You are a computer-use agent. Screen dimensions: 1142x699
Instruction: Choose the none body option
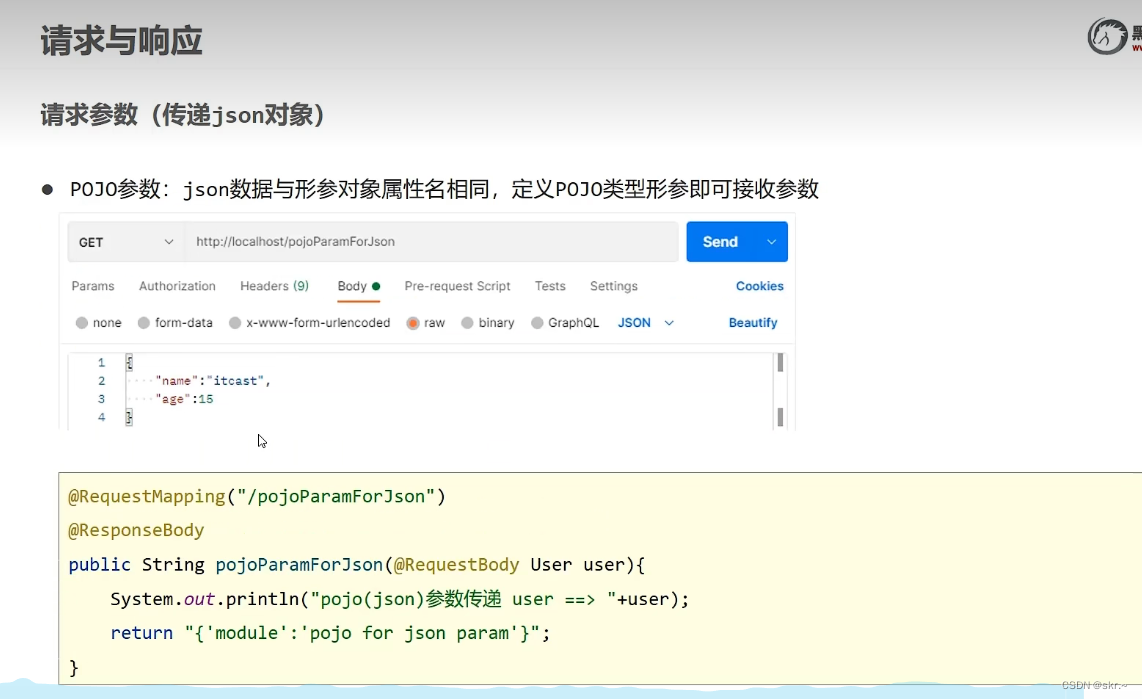(x=98, y=322)
